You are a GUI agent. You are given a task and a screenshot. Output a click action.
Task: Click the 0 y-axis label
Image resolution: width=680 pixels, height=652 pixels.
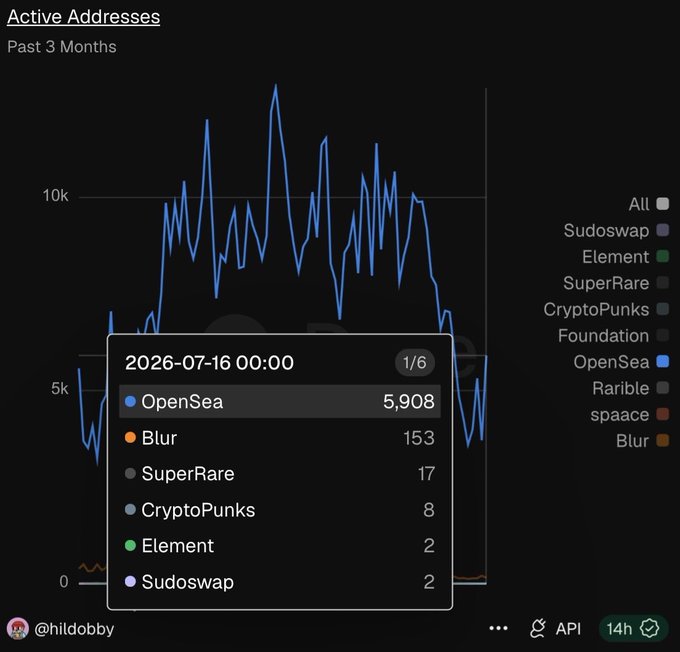tap(64, 582)
